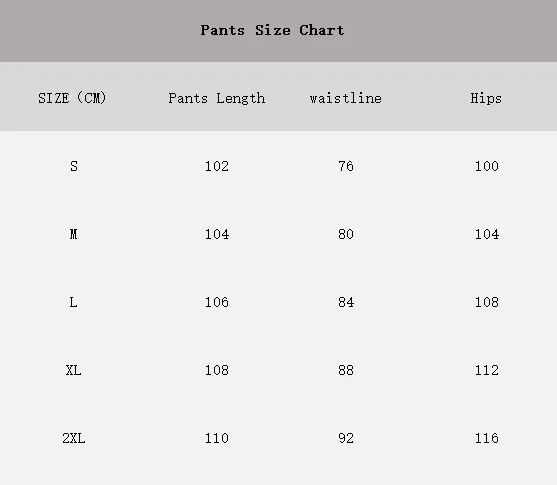Click the waistline column header

click(x=346, y=98)
